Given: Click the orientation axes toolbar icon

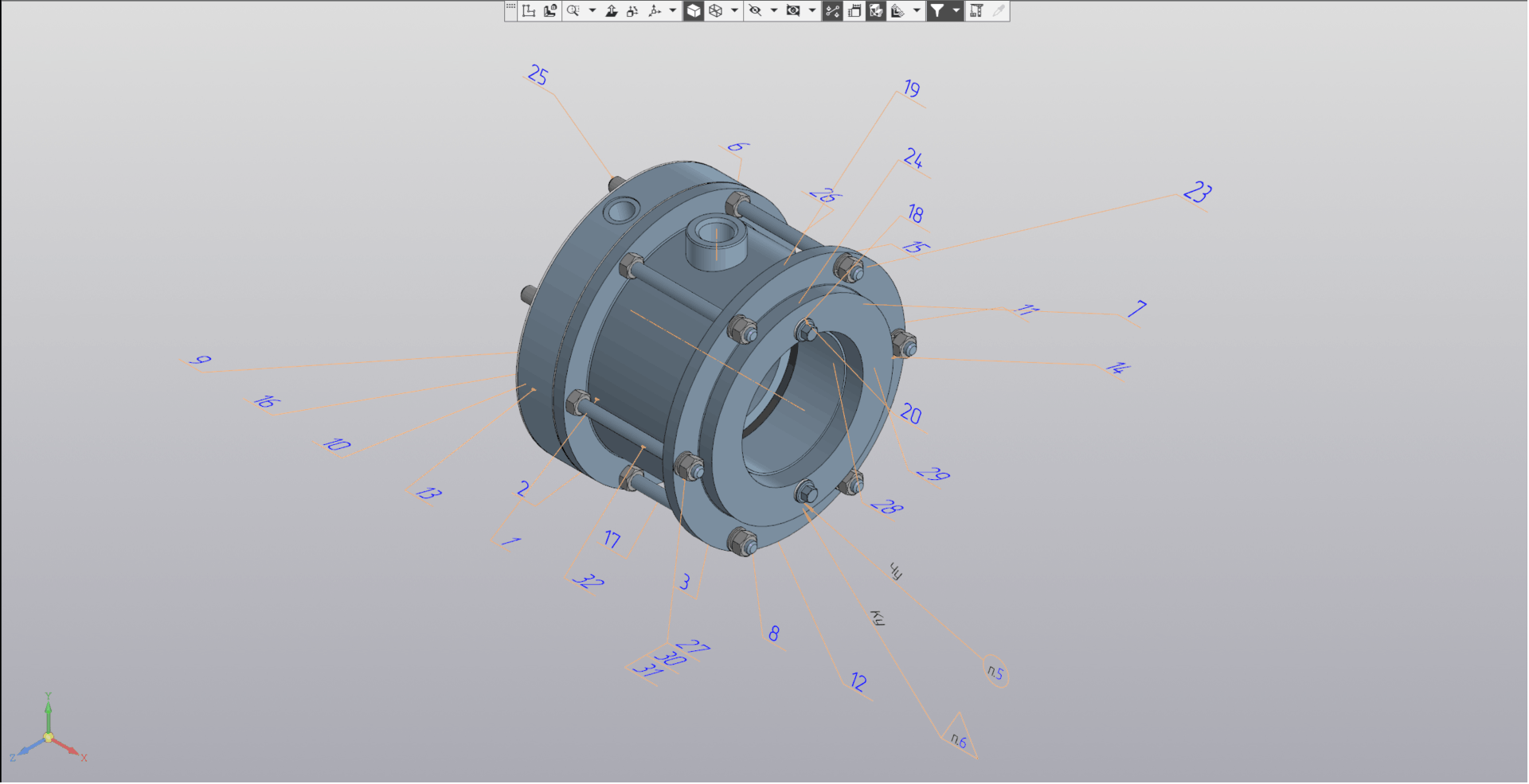Looking at the screenshot, I should coord(655,11).
